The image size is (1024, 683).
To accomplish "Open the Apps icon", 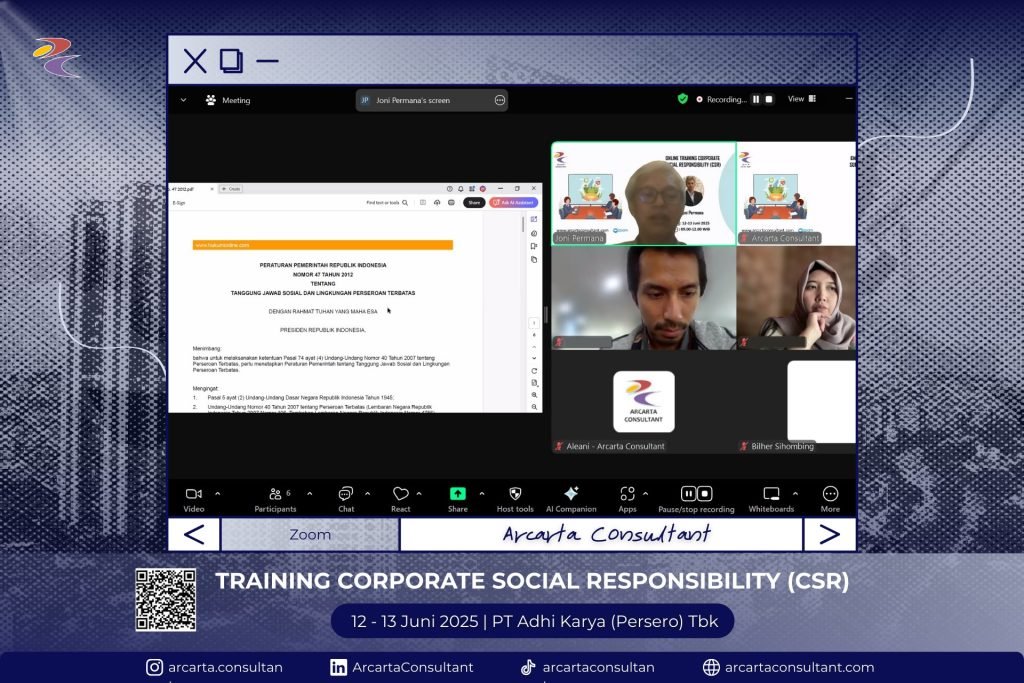I will [627, 494].
